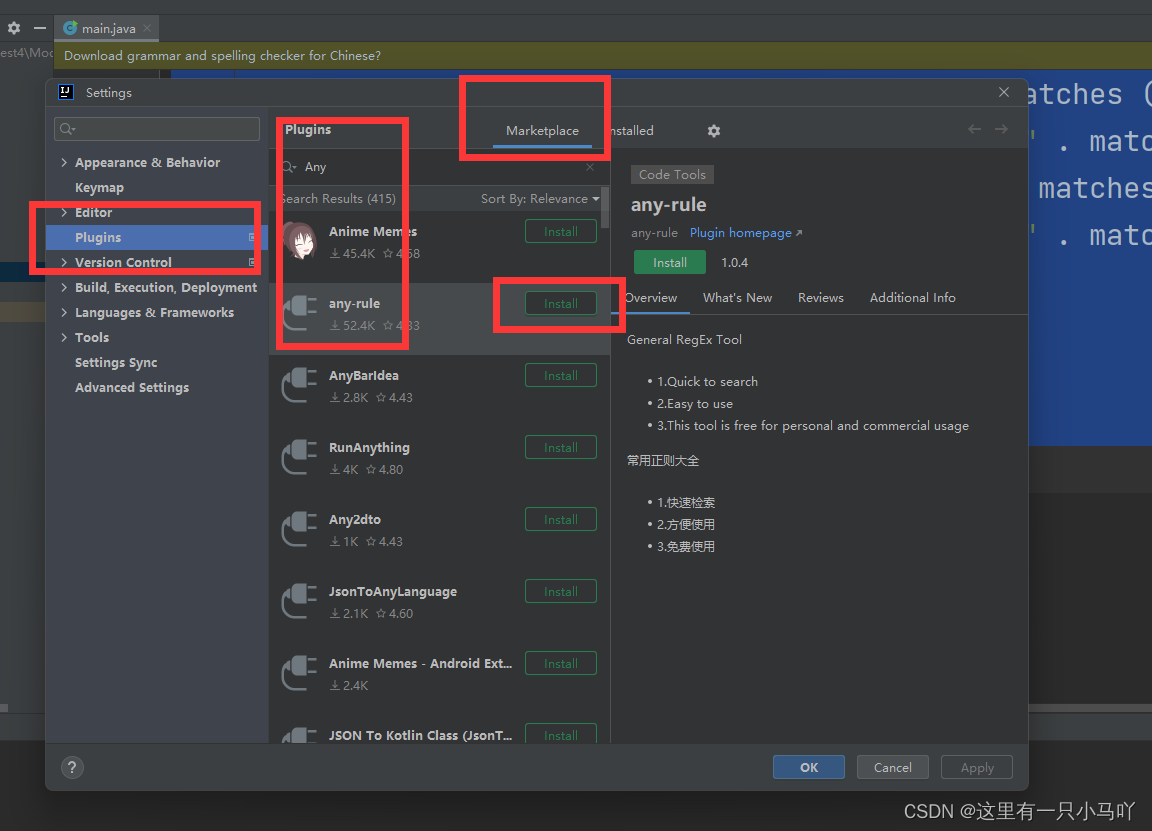Expand the Editor settings section
Viewport: 1152px width, 831px height.
tap(64, 212)
